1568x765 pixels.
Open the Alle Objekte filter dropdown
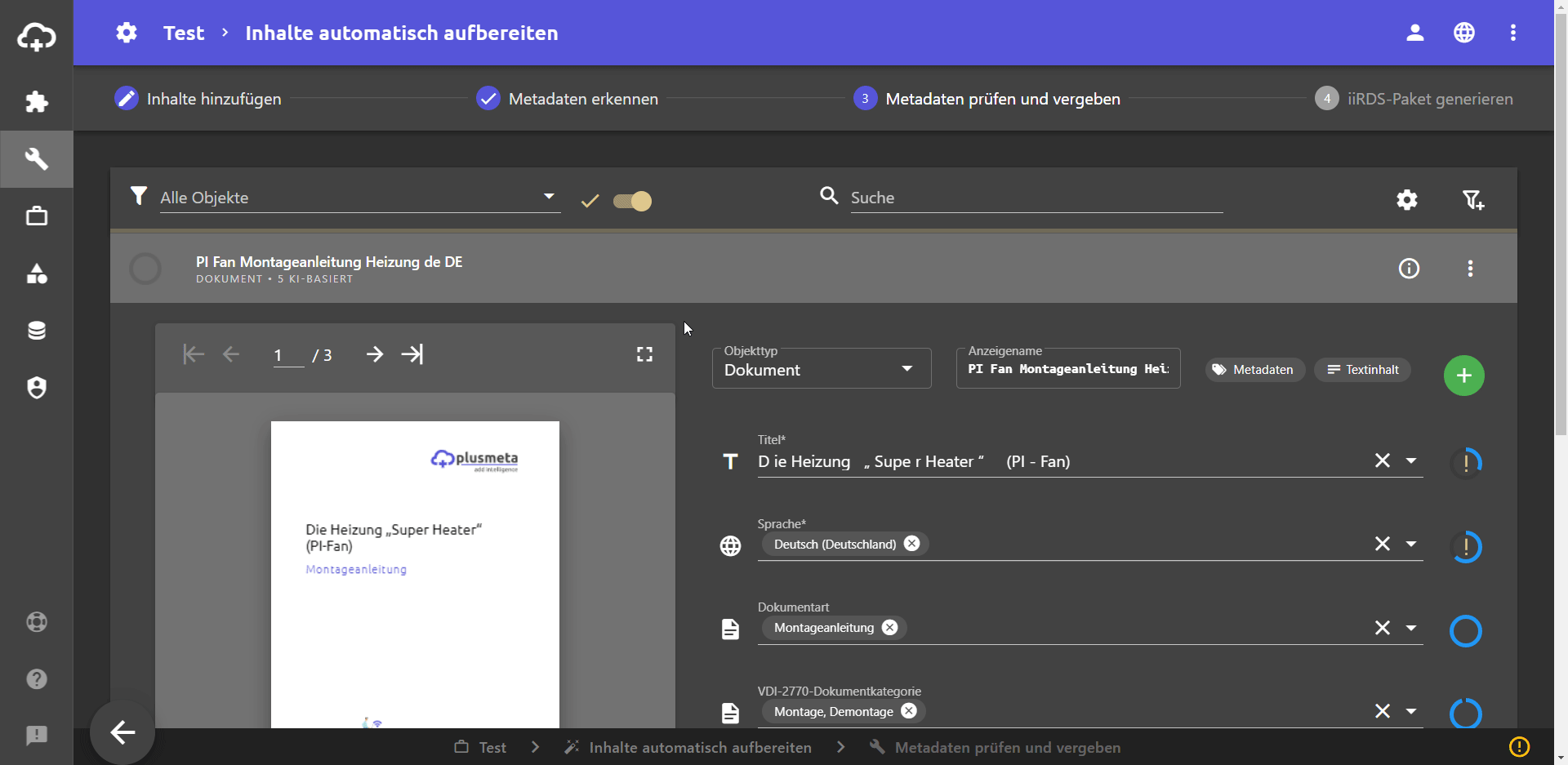click(360, 198)
